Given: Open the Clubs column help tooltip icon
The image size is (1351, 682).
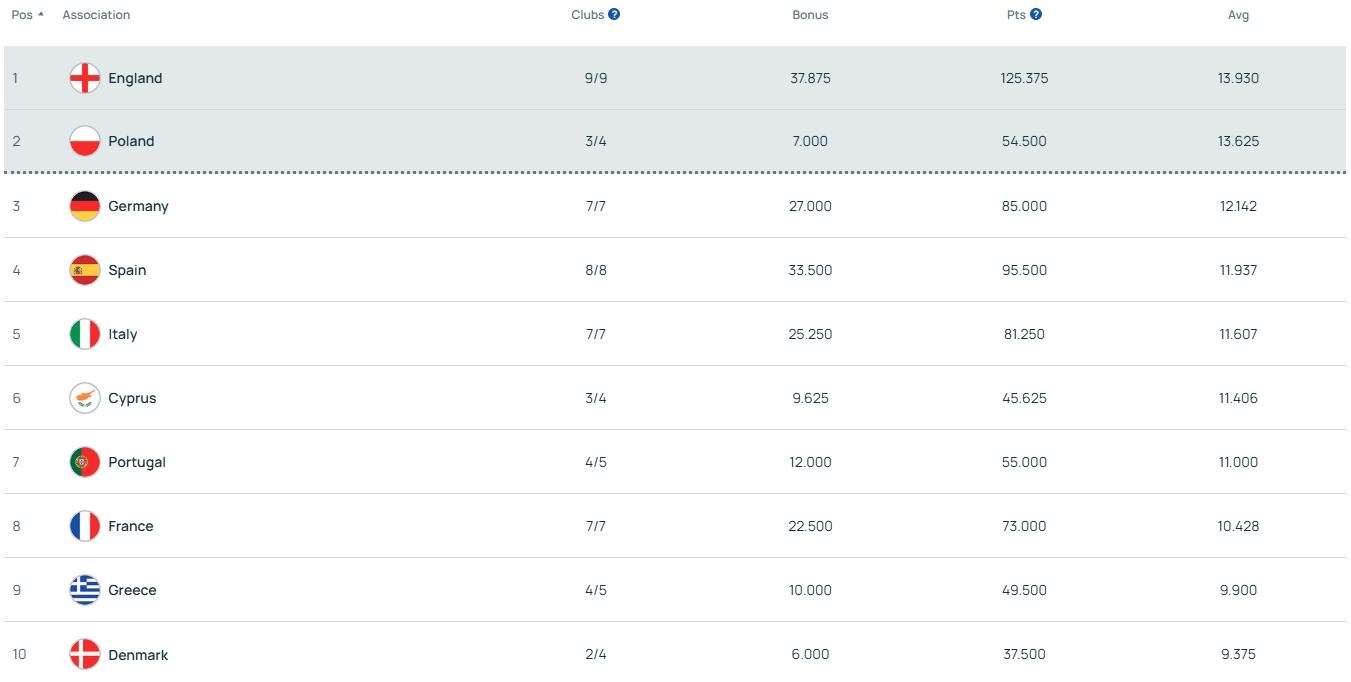Looking at the screenshot, I should 614,15.
